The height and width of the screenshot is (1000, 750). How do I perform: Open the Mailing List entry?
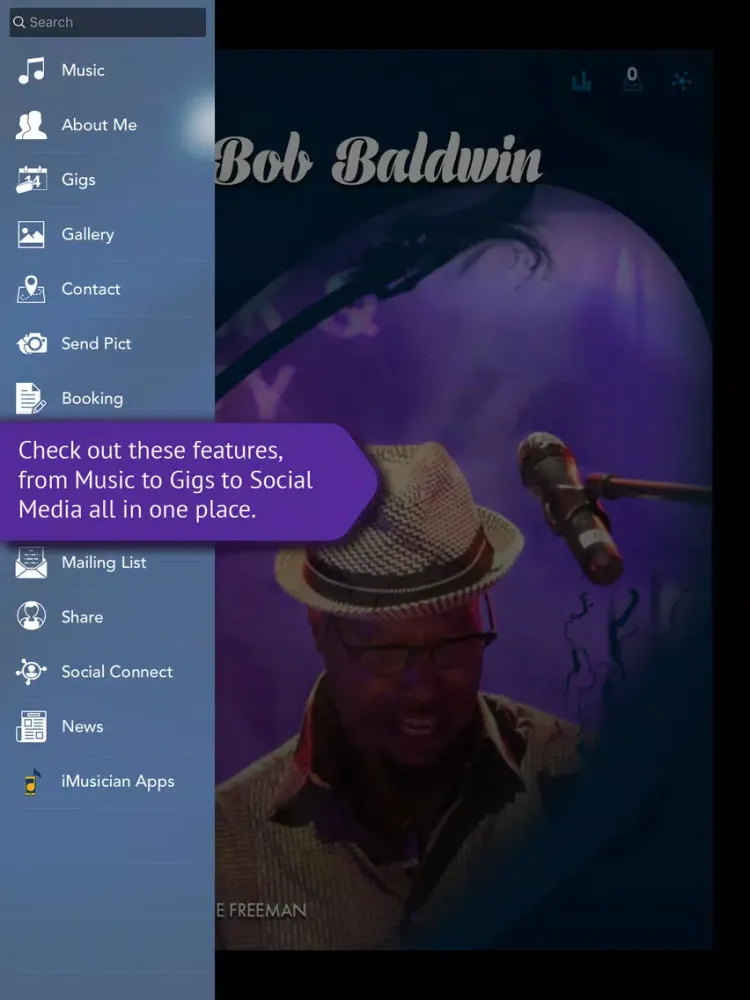click(107, 562)
